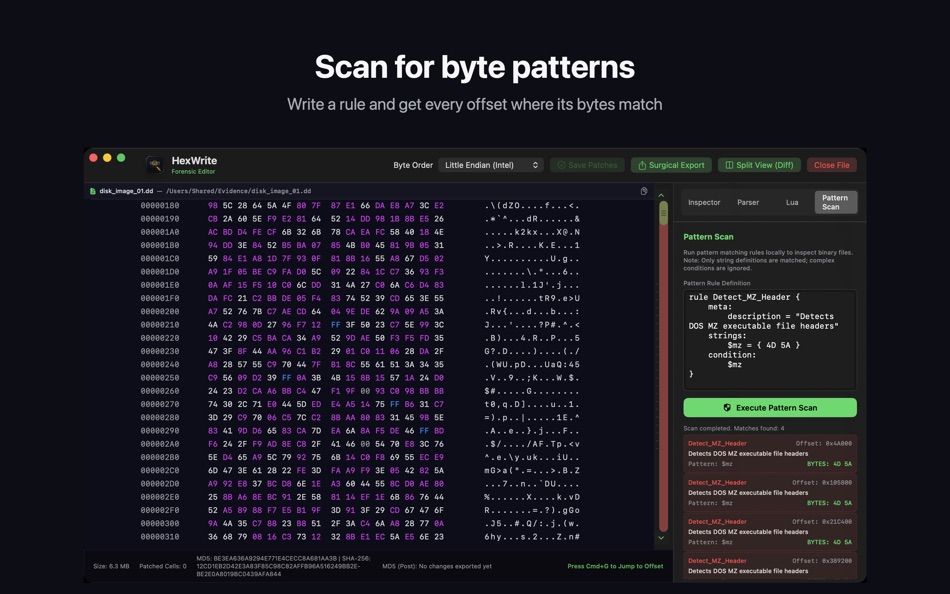
Task: Select the Pattern Scan tab
Action: (835, 202)
